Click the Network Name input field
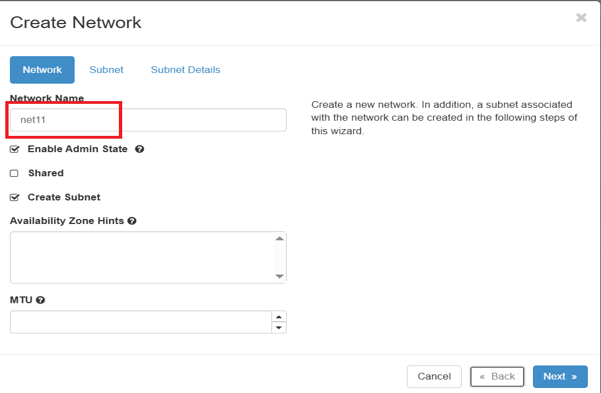 click(x=148, y=120)
